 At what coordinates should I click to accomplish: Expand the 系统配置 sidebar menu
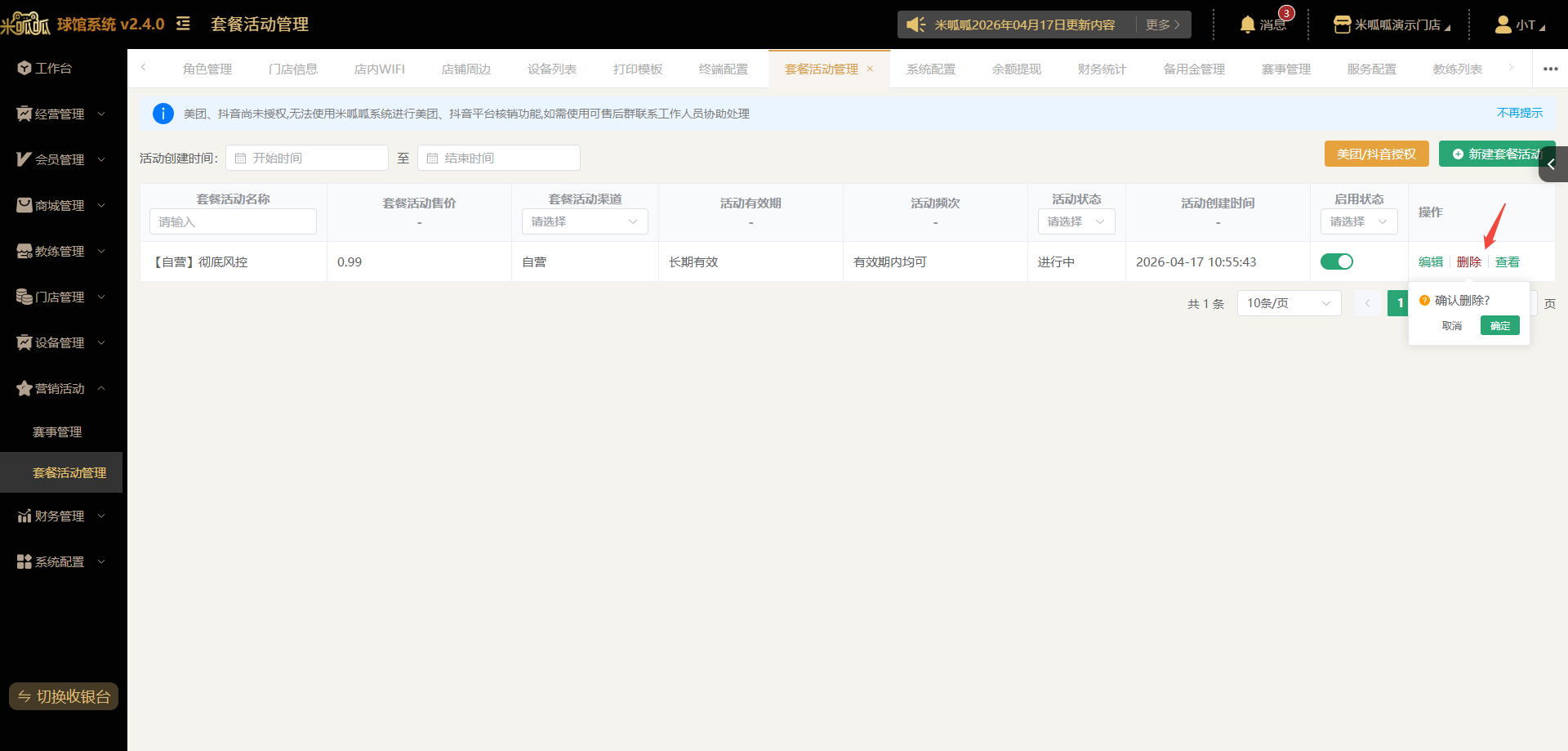(x=61, y=561)
